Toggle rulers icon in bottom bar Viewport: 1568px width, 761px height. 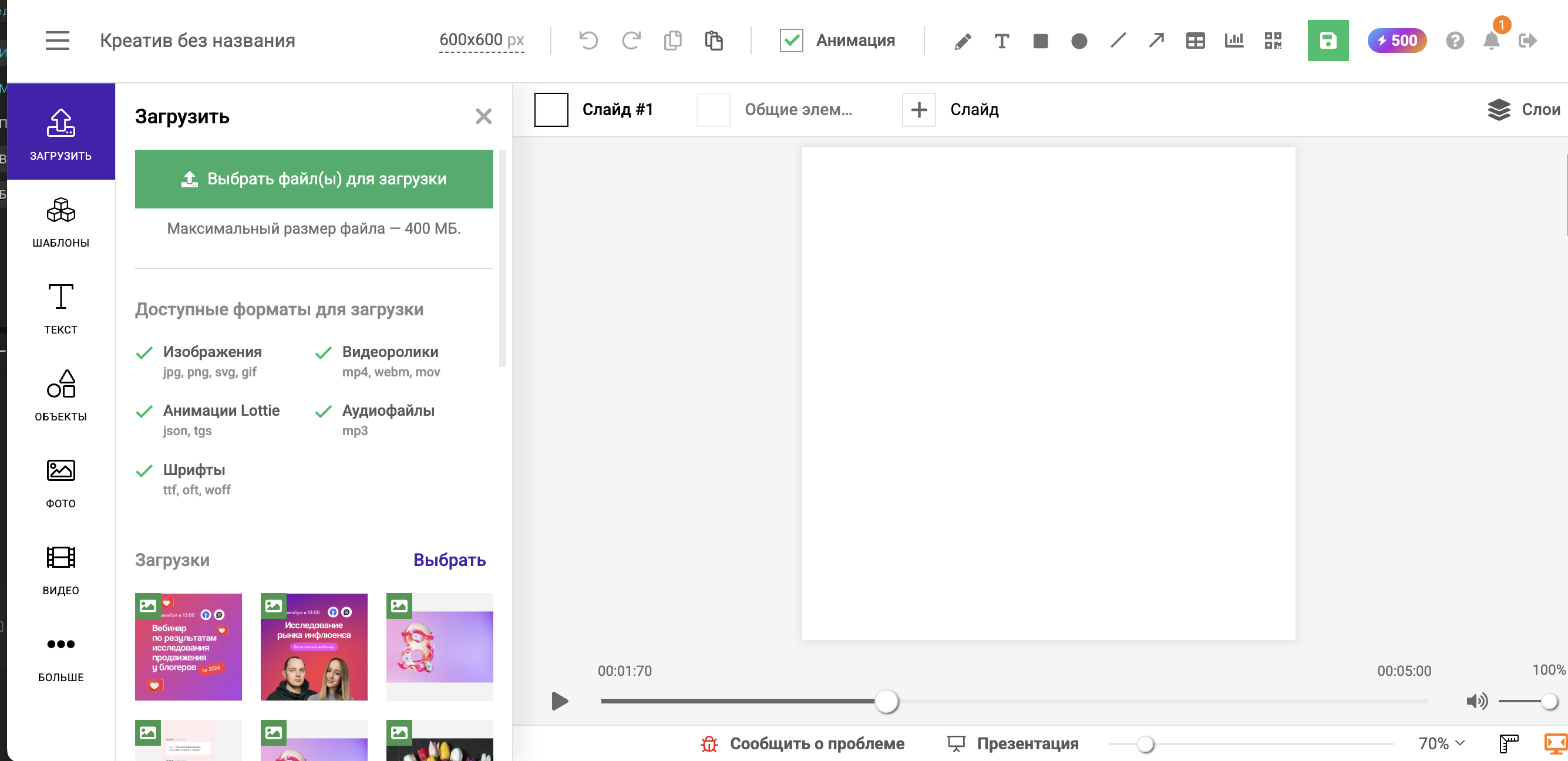tap(1508, 743)
